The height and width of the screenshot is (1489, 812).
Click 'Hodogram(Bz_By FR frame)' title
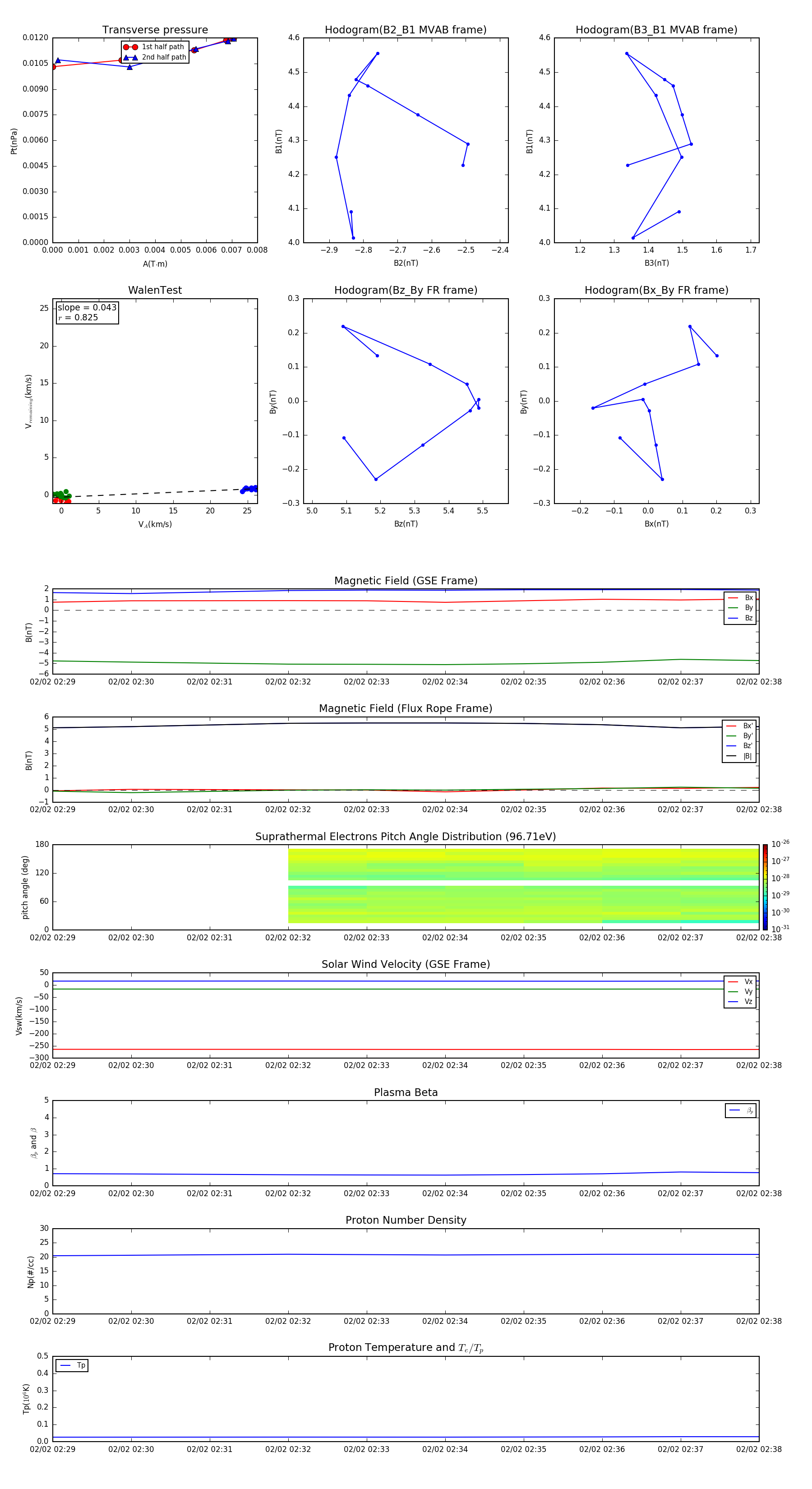point(406,290)
